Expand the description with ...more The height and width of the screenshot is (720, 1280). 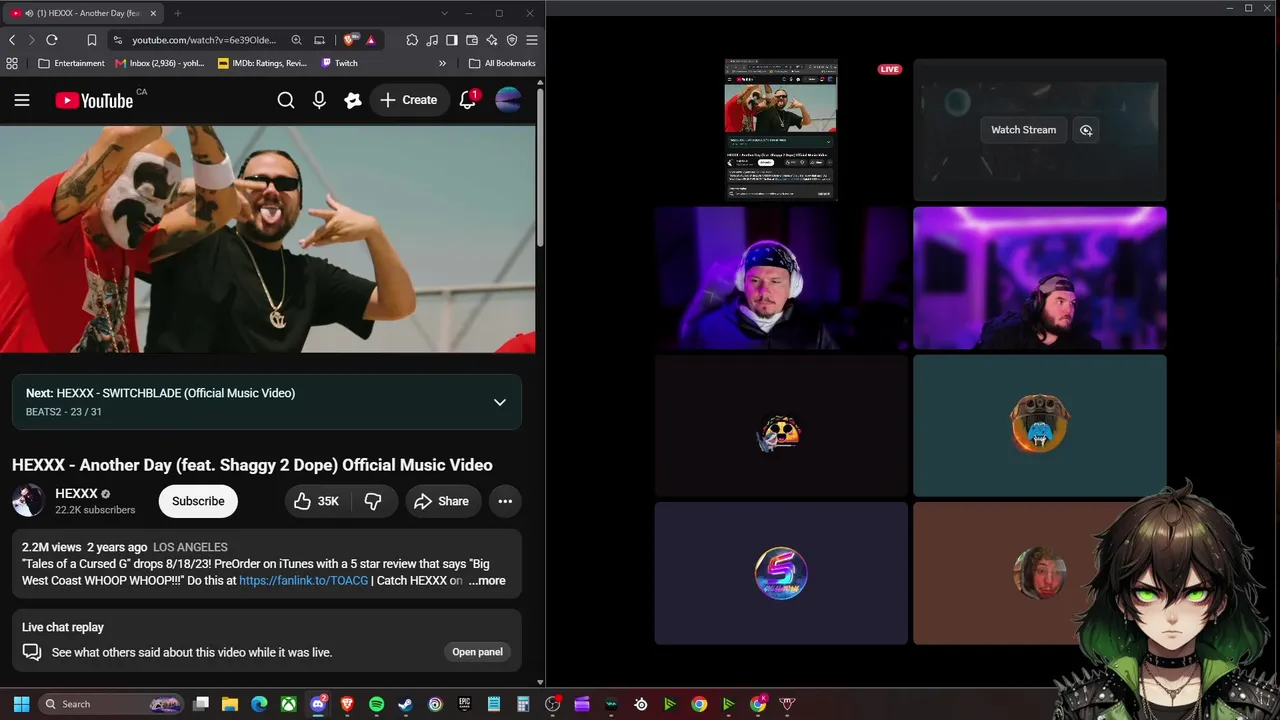pyautogui.click(x=487, y=580)
